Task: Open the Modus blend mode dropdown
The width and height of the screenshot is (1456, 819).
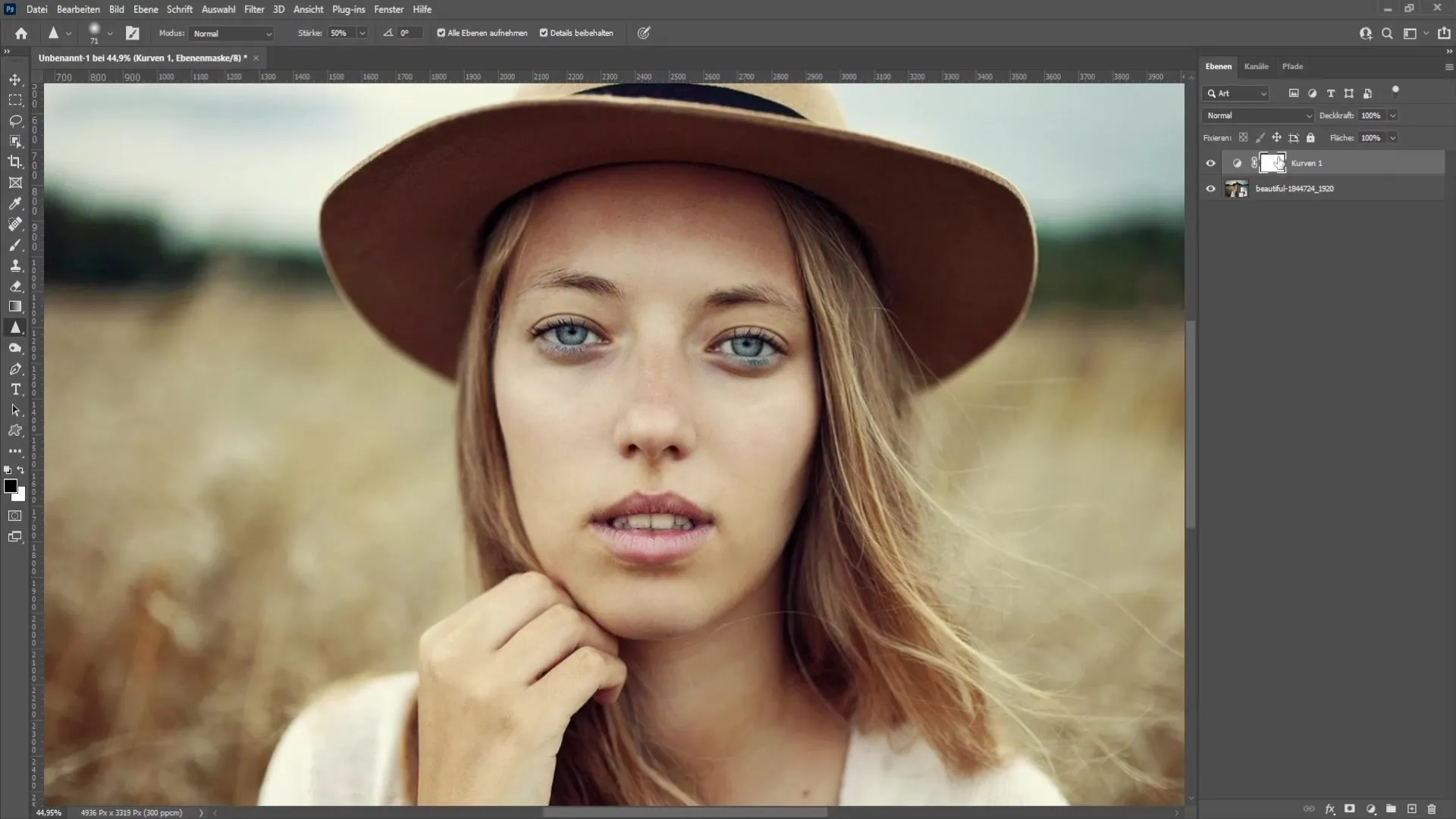Action: [230, 33]
